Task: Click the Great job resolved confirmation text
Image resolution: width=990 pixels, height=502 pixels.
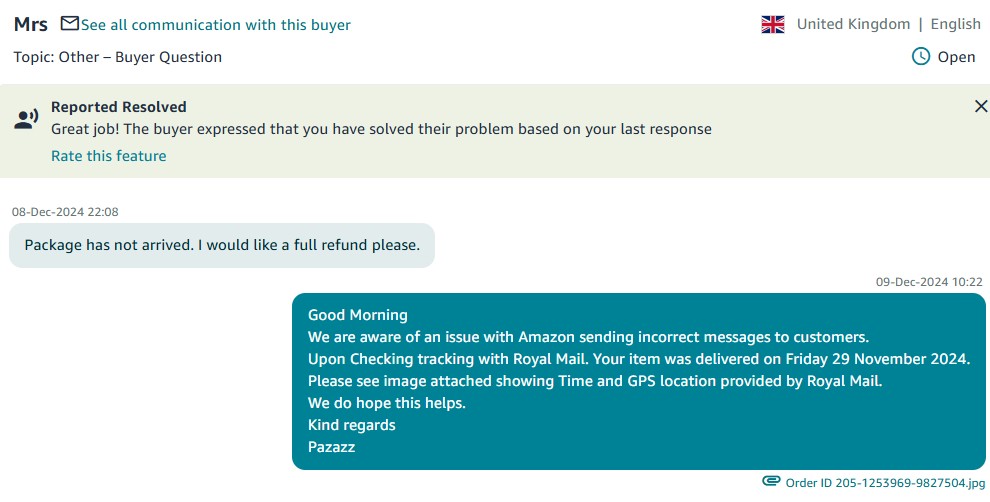Action: tap(381, 129)
